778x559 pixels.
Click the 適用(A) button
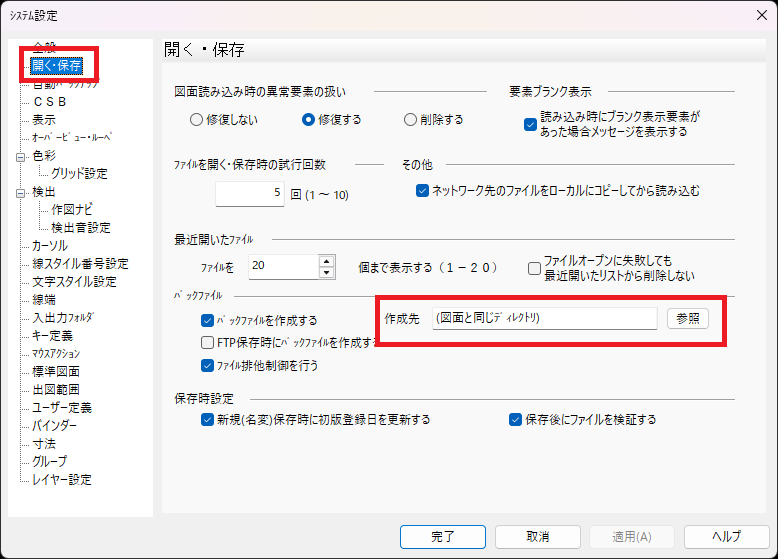pos(632,537)
